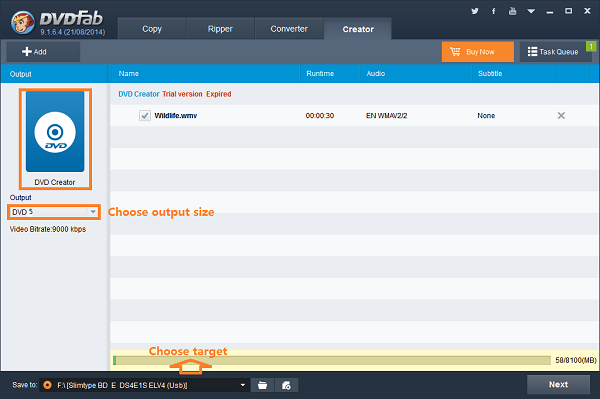Click the green Task Queue count badge
Screen dimensions: 600x399
click(591, 46)
